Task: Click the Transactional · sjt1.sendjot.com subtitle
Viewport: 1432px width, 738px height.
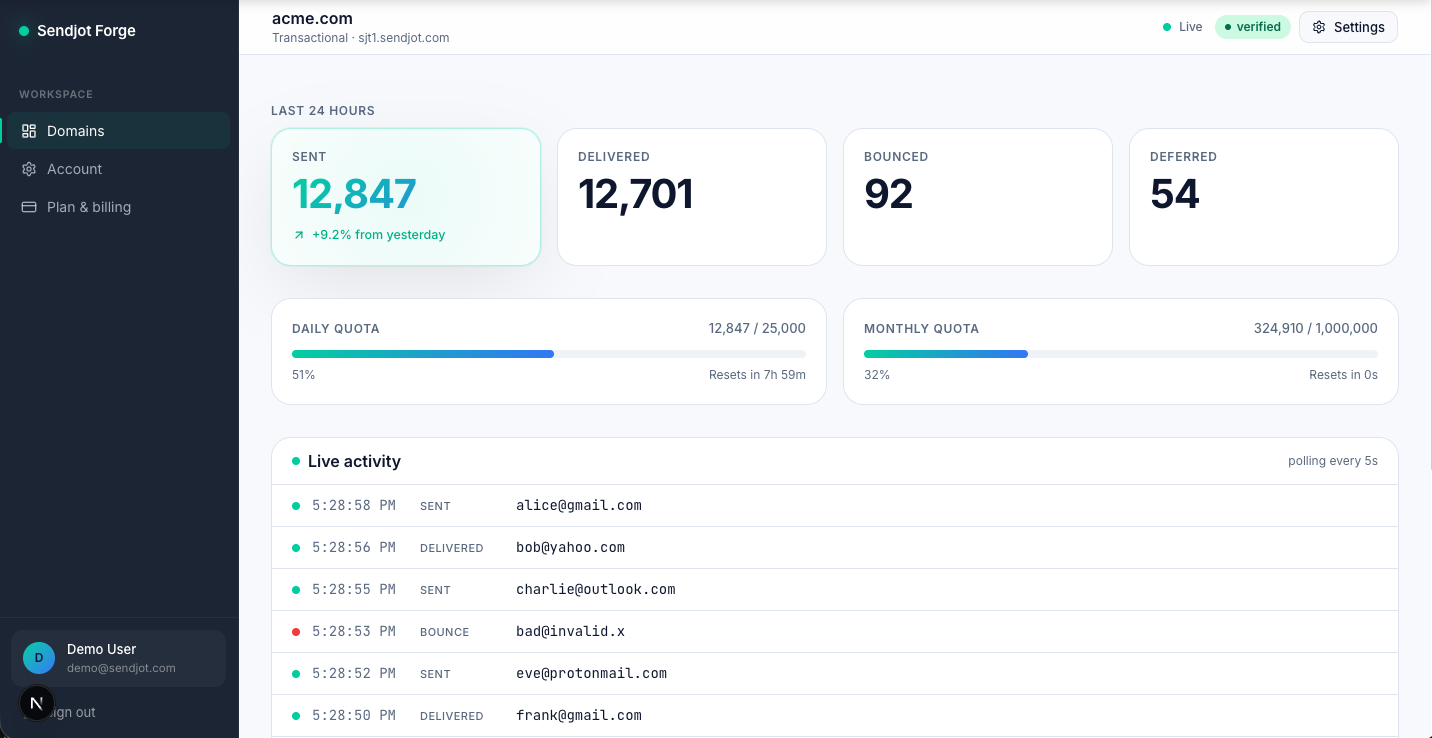Action: point(361,38)
